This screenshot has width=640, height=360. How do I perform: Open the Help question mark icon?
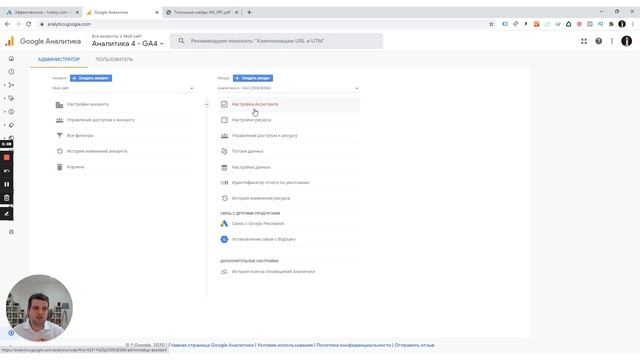click(x=598, y=41)
